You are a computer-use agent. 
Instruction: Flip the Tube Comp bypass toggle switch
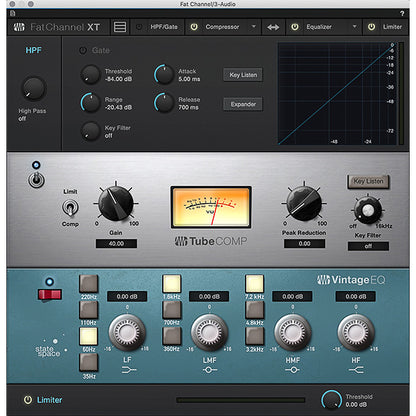36,180
